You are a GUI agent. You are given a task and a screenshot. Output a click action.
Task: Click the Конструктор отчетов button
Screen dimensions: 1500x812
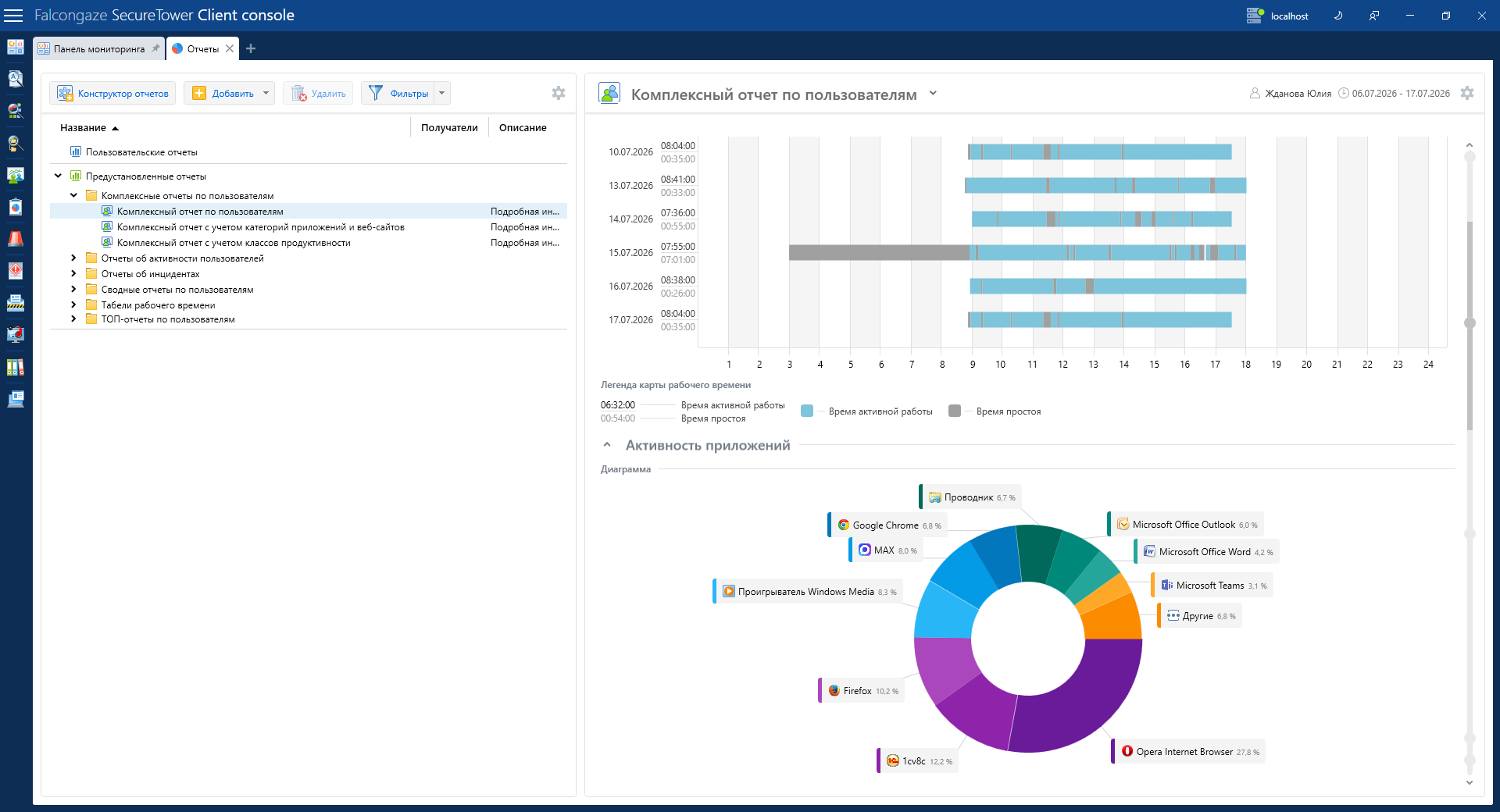(x=112, y=93)
